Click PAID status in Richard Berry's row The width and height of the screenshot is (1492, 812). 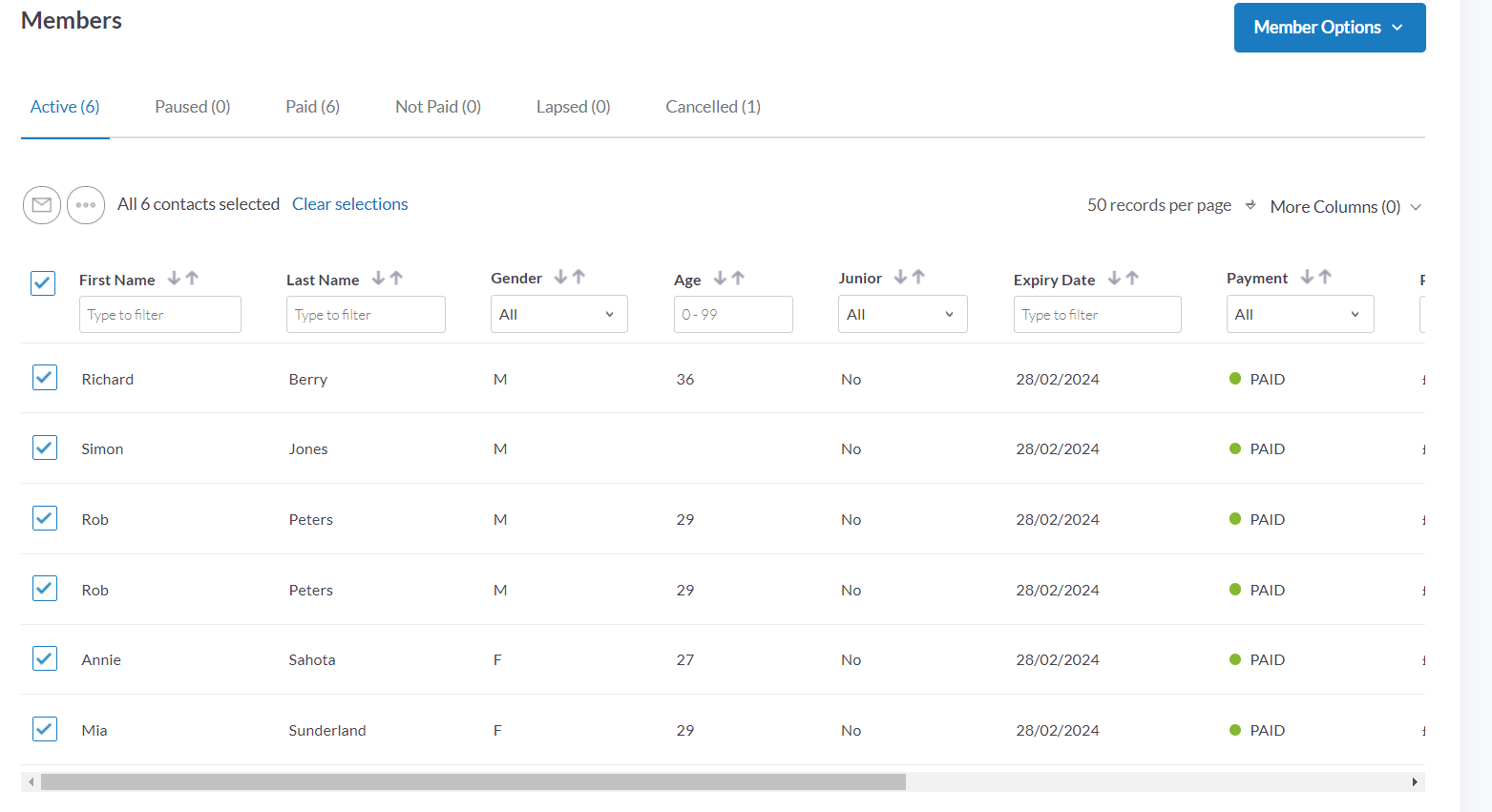pos(1257,379)
